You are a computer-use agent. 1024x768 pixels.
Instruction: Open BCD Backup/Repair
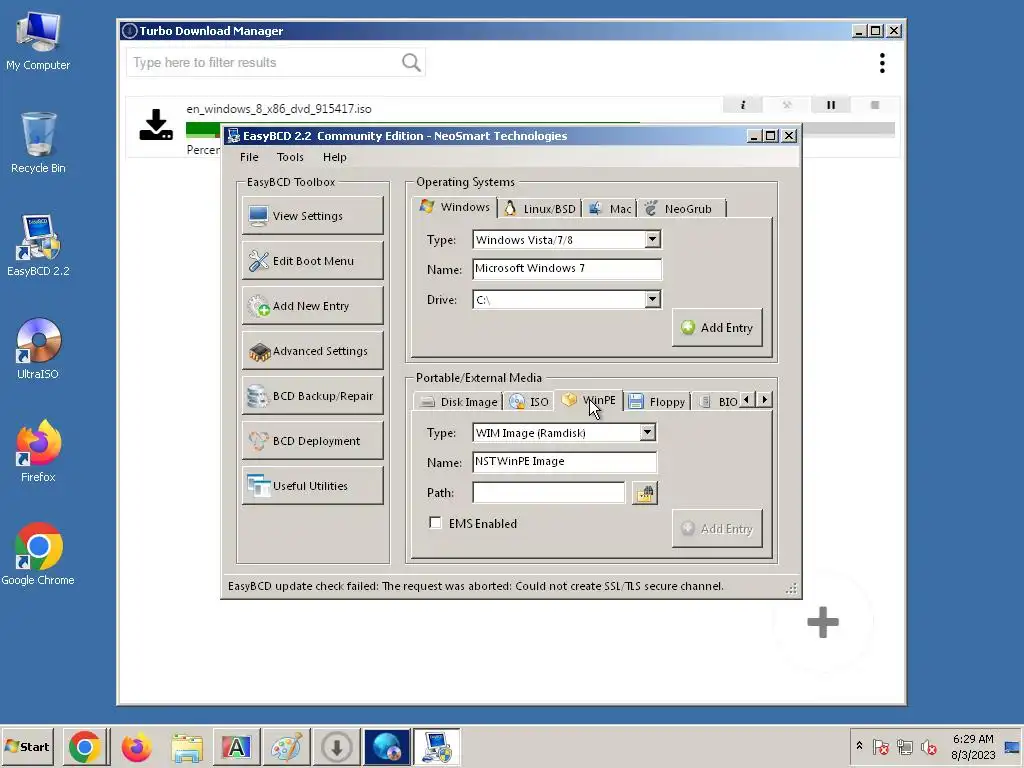point(313,396)
